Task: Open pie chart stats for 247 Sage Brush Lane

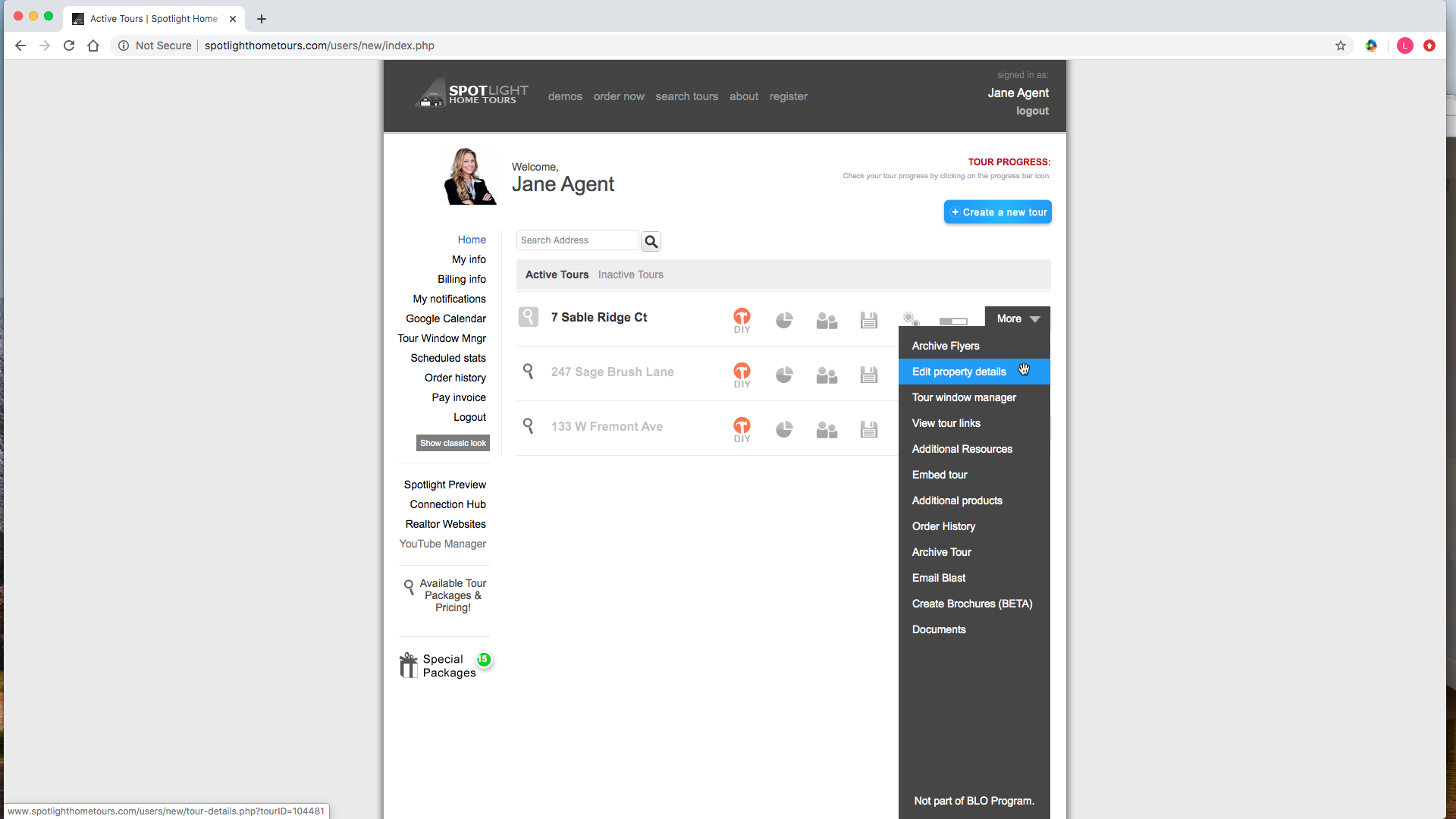Action: coord(784,375)
